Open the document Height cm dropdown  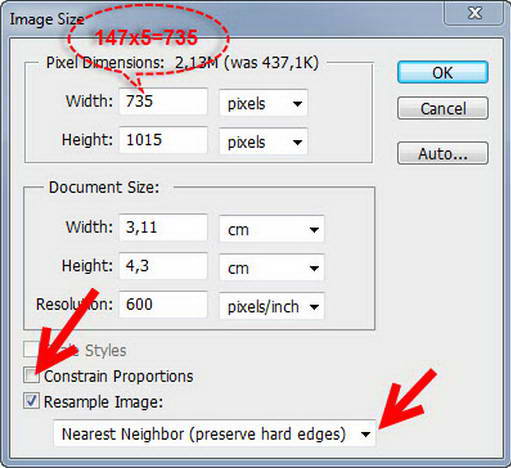[271, 268]
